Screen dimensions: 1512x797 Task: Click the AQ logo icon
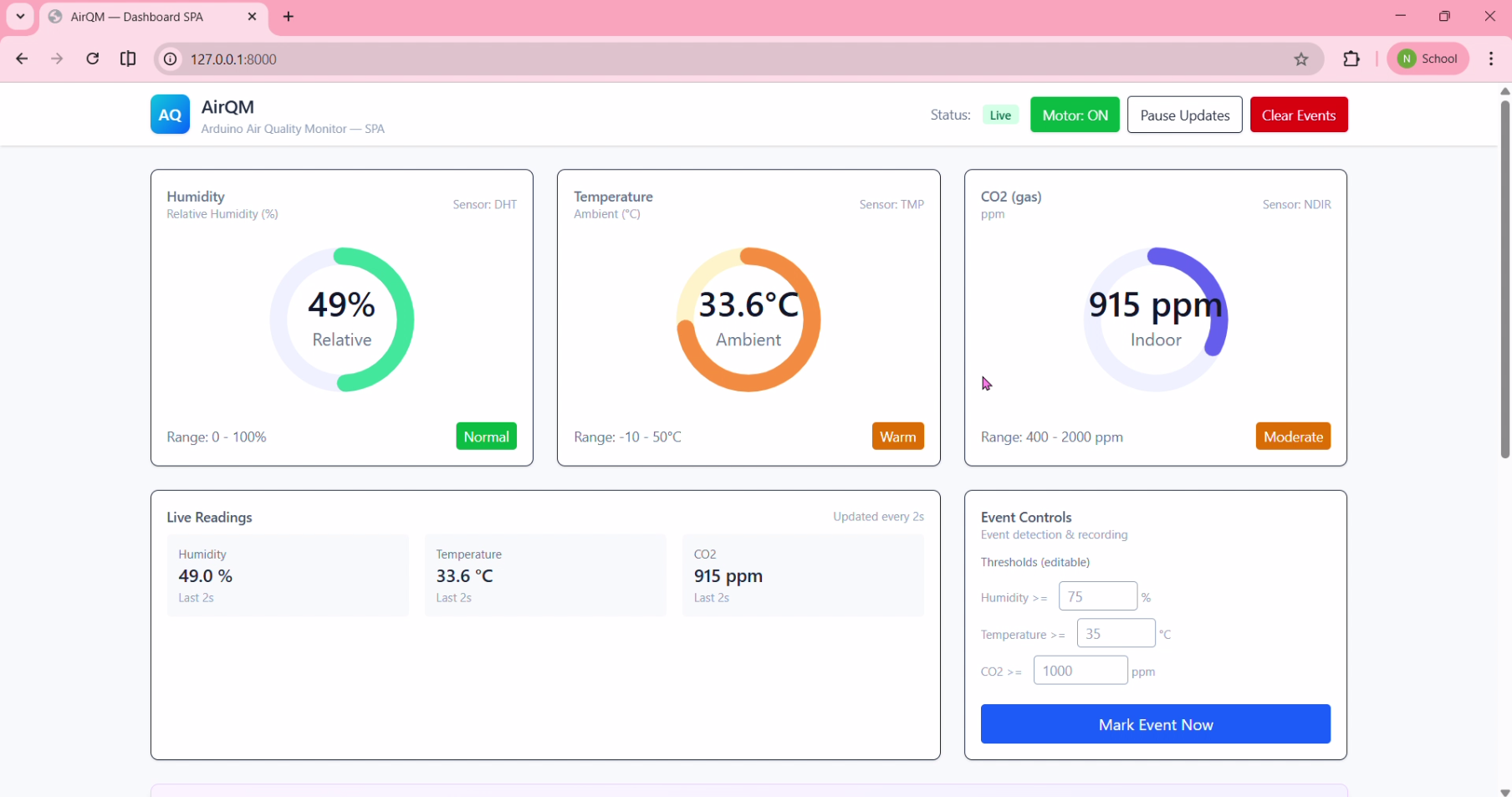170,115
